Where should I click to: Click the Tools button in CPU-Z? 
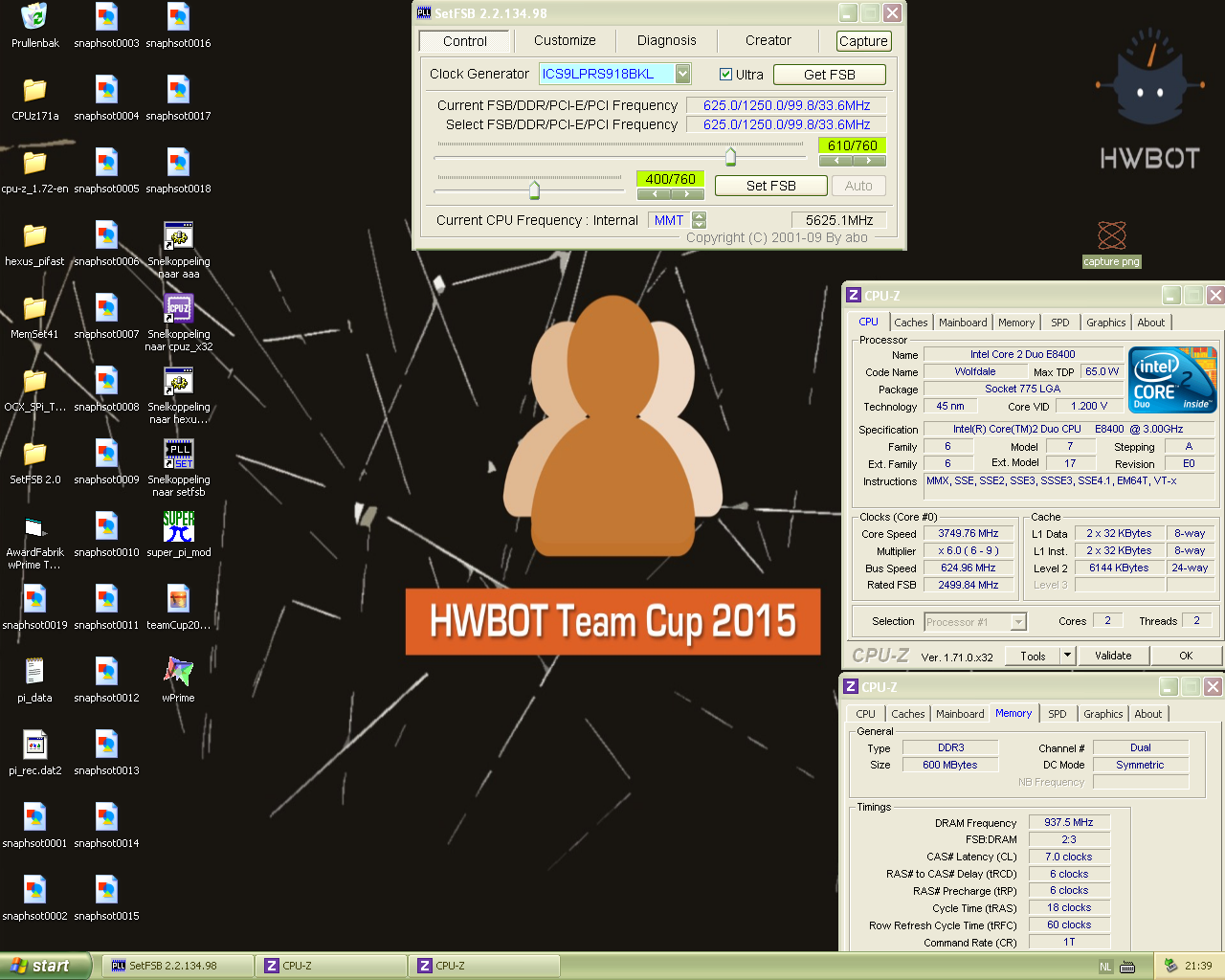pyautogui.click(x=1034, y=656)
